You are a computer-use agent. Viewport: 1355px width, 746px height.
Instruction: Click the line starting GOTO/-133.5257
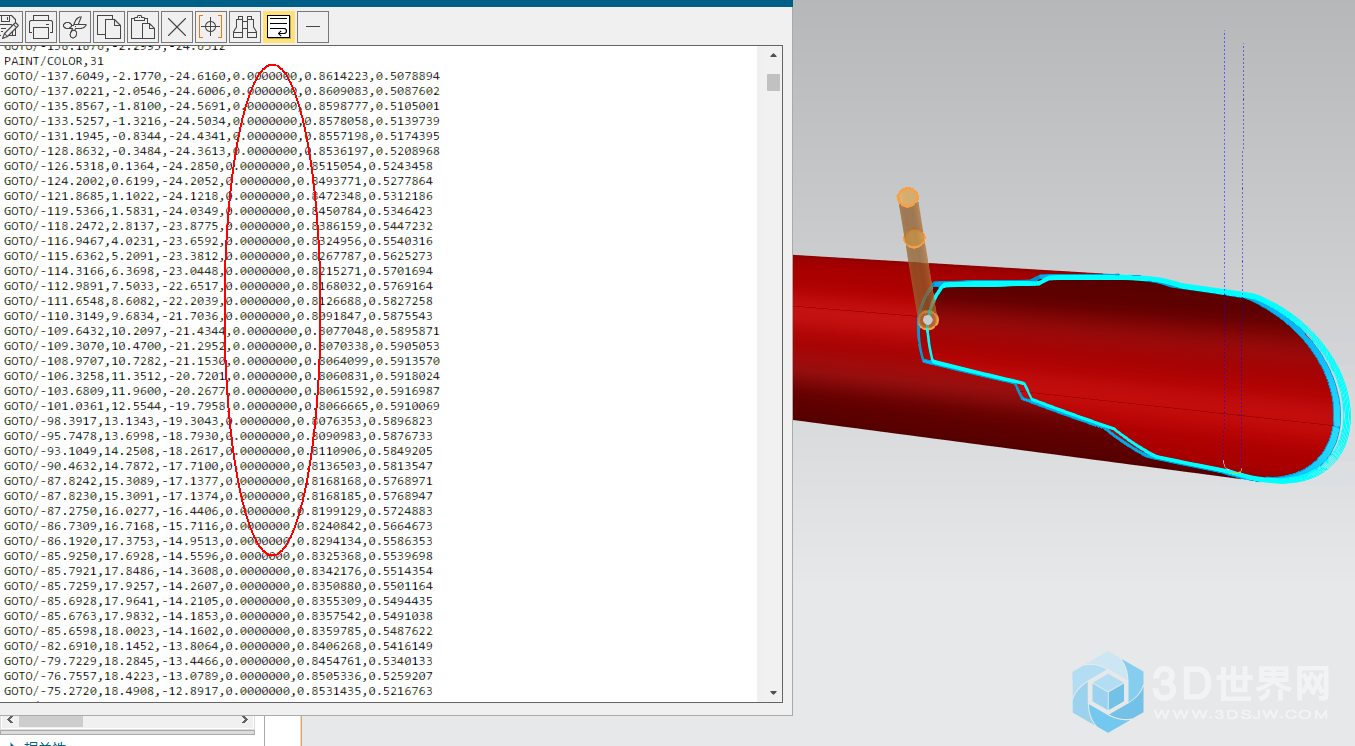(222, 121)
